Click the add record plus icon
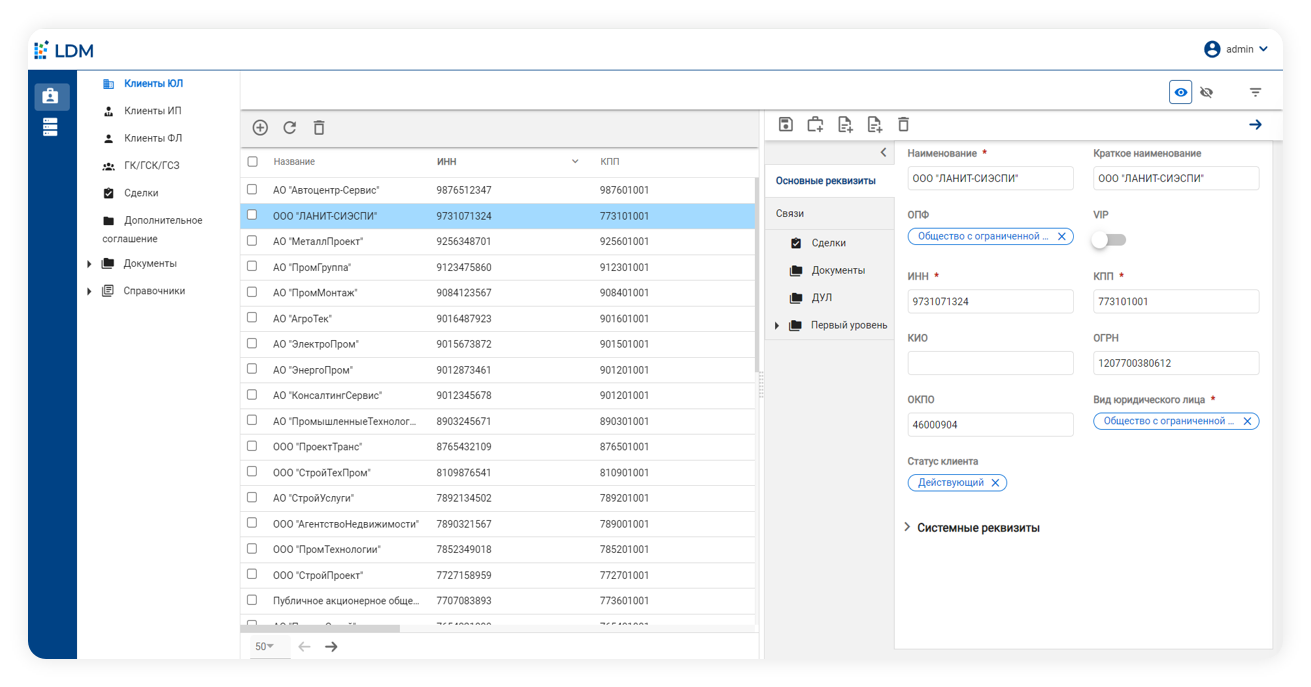The width and height of the screenshot is (1311, 687). [260, 128]
